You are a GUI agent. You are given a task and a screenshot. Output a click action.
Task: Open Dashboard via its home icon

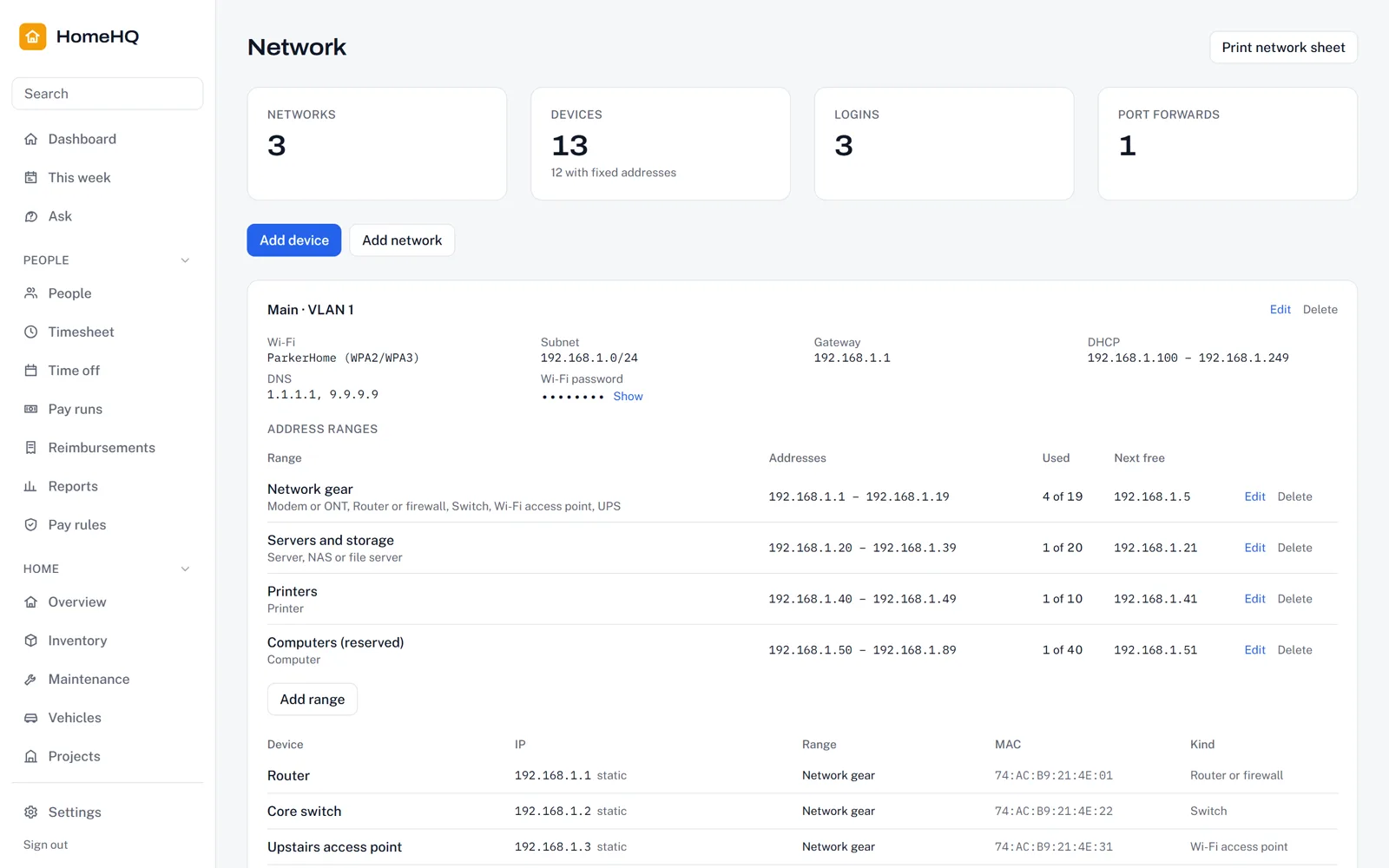pyautogui.click(x=31, y=139)
